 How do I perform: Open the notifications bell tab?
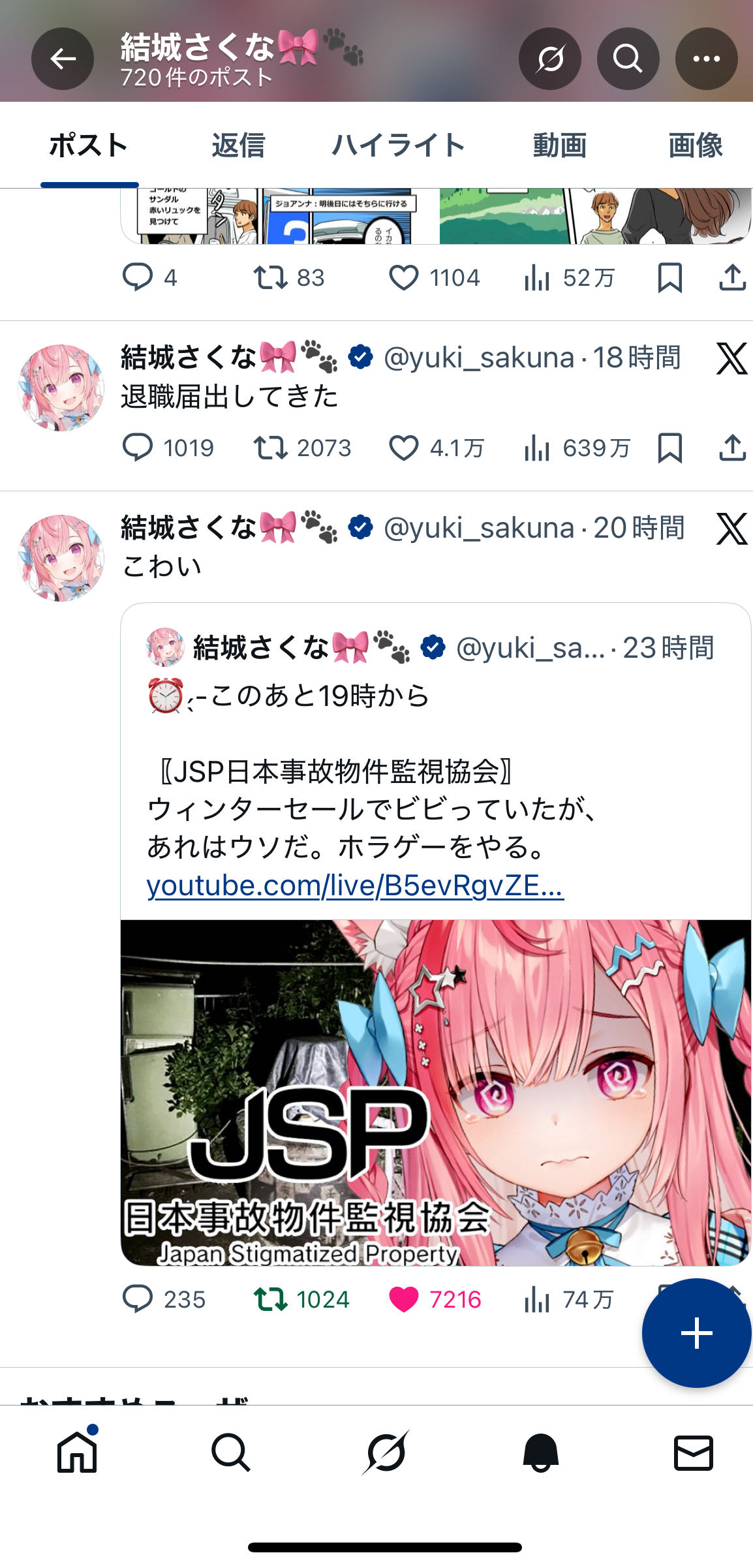(x=540, y=1453)
